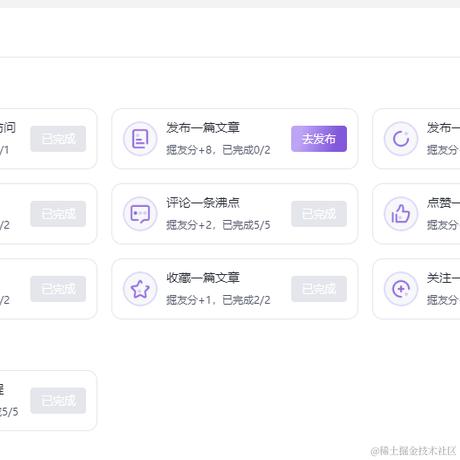Click the article document icon beside 发布一篇文章

pyautogui.click(x=140, y=139)
